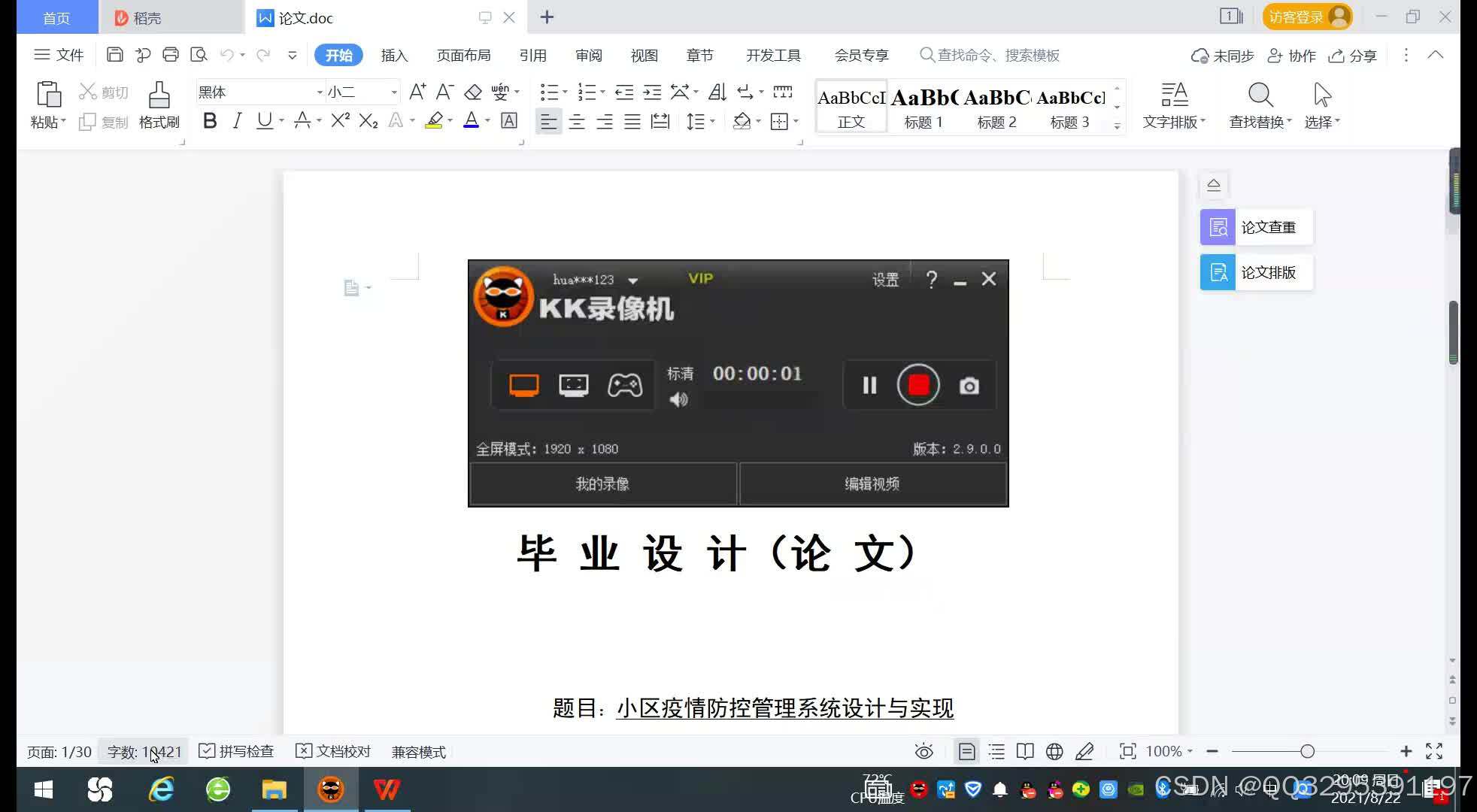Decrease font size with the A- icon
1477x812 pixels.
coord(444,92)
